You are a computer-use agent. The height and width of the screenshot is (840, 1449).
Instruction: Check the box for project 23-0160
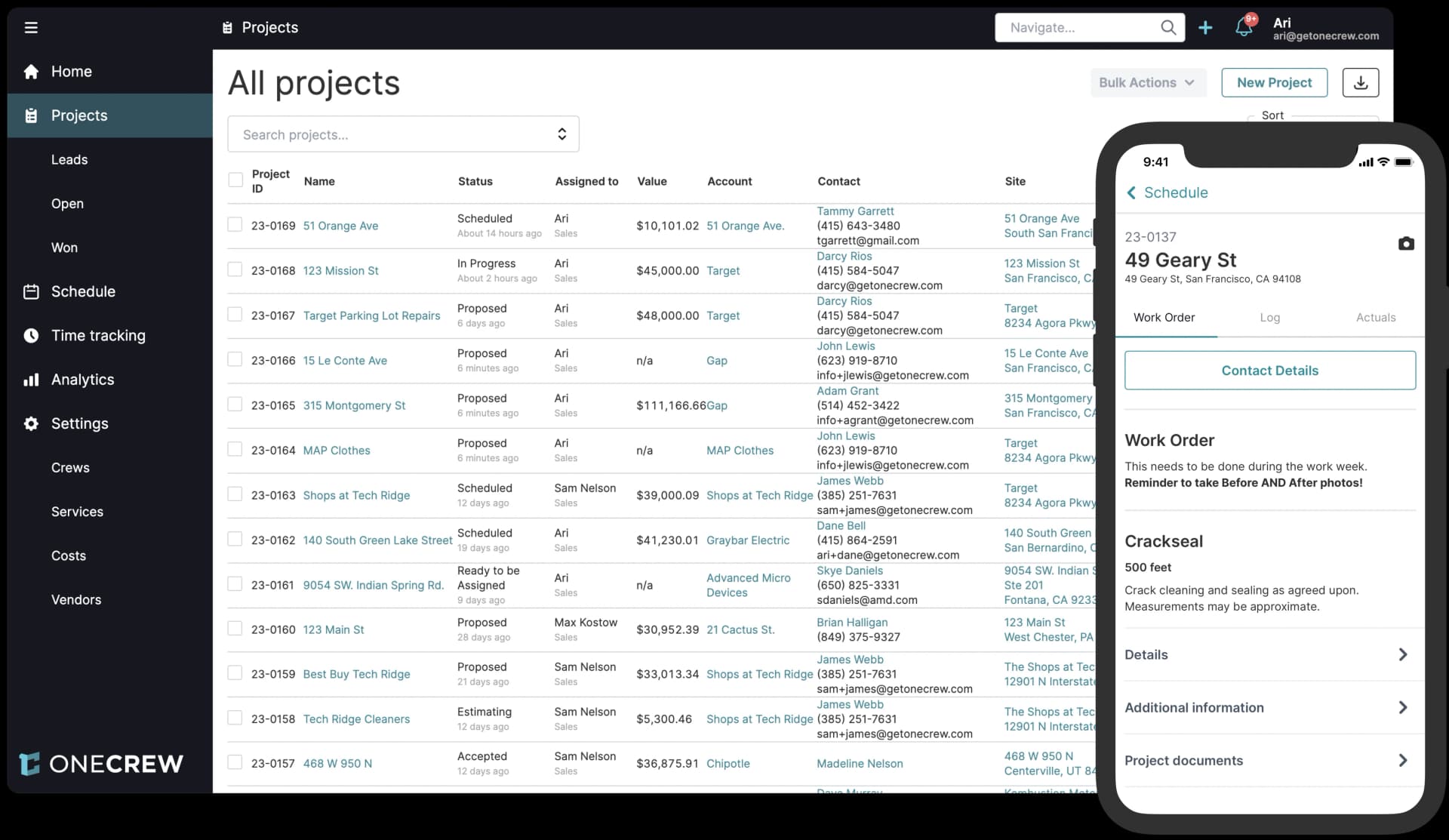[x=235, y=629]
